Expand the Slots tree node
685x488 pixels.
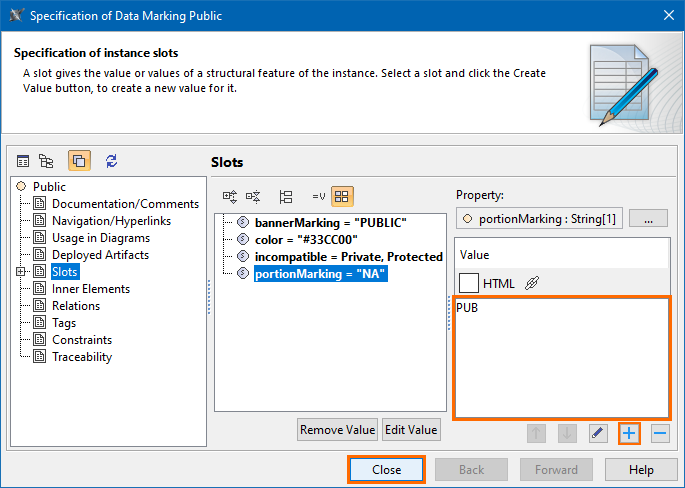pos(21,272)
